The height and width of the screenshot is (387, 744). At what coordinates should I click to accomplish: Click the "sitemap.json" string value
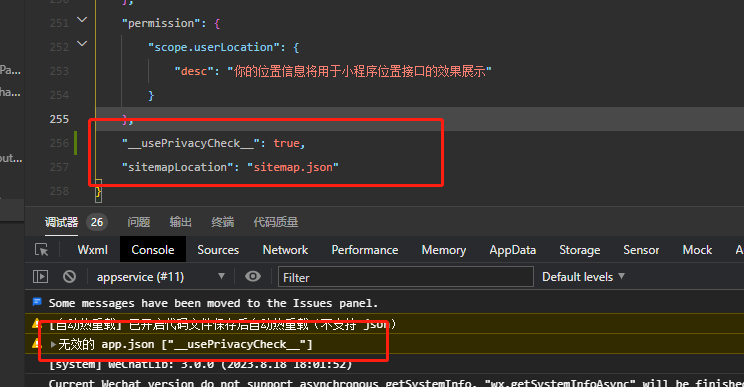[293, 167]
